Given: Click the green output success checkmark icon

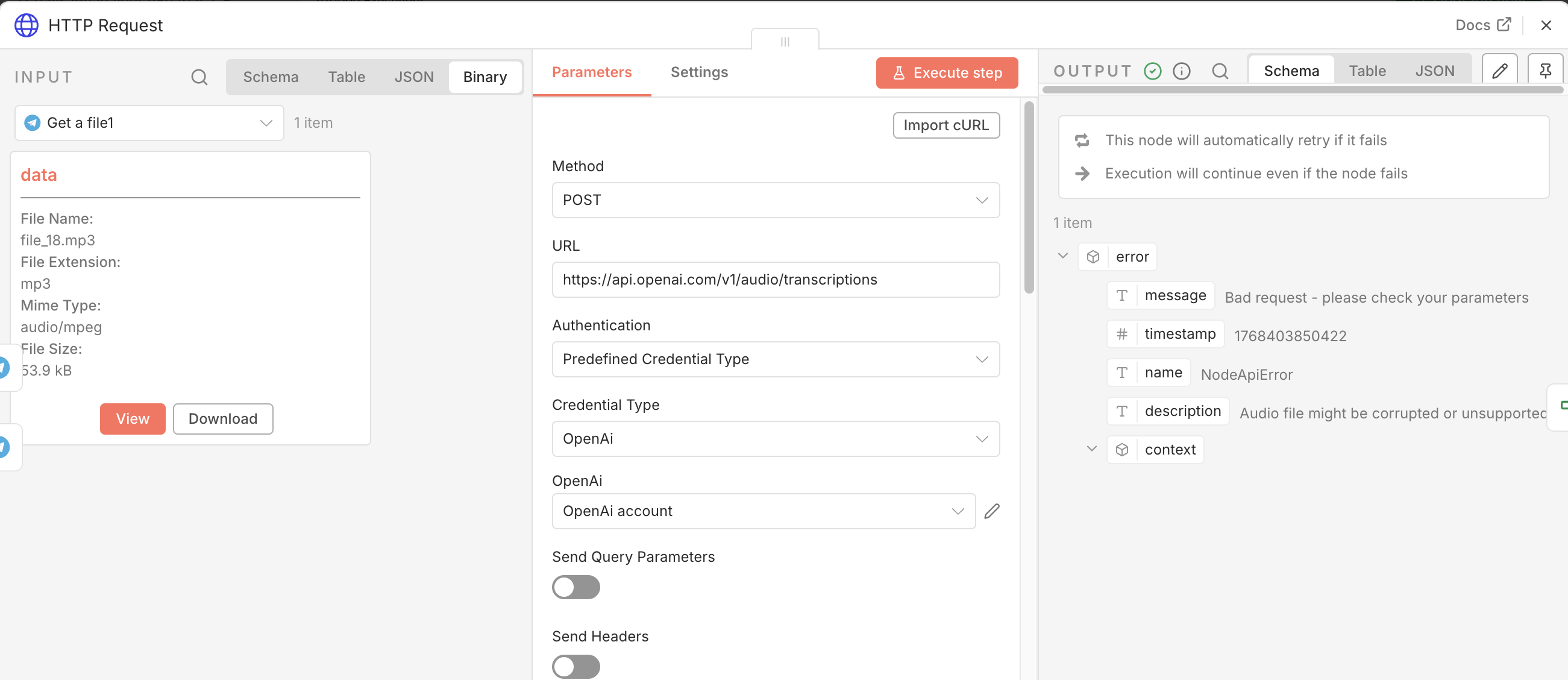Looking at the screenshot, I should 1152,71.
